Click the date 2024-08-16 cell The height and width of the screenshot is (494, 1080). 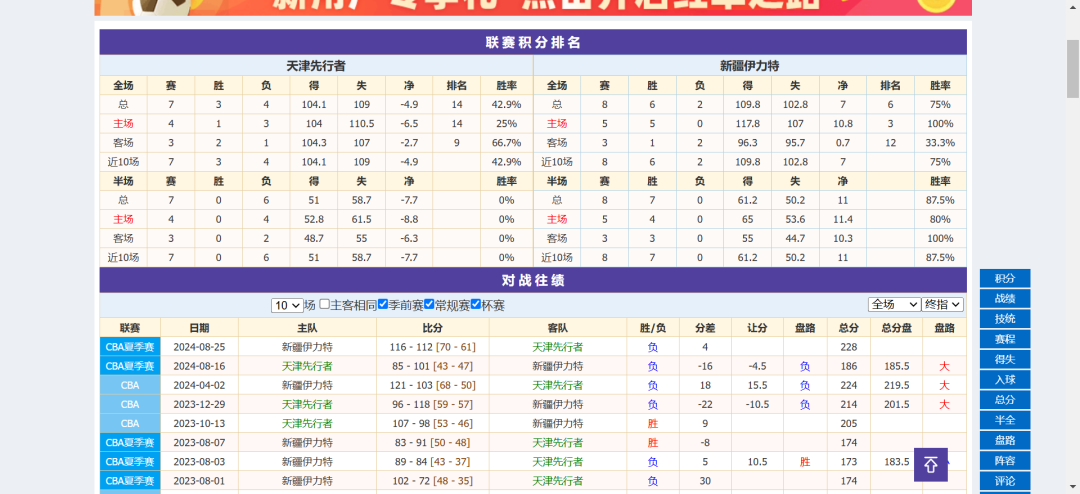click(x=200, y=366)
